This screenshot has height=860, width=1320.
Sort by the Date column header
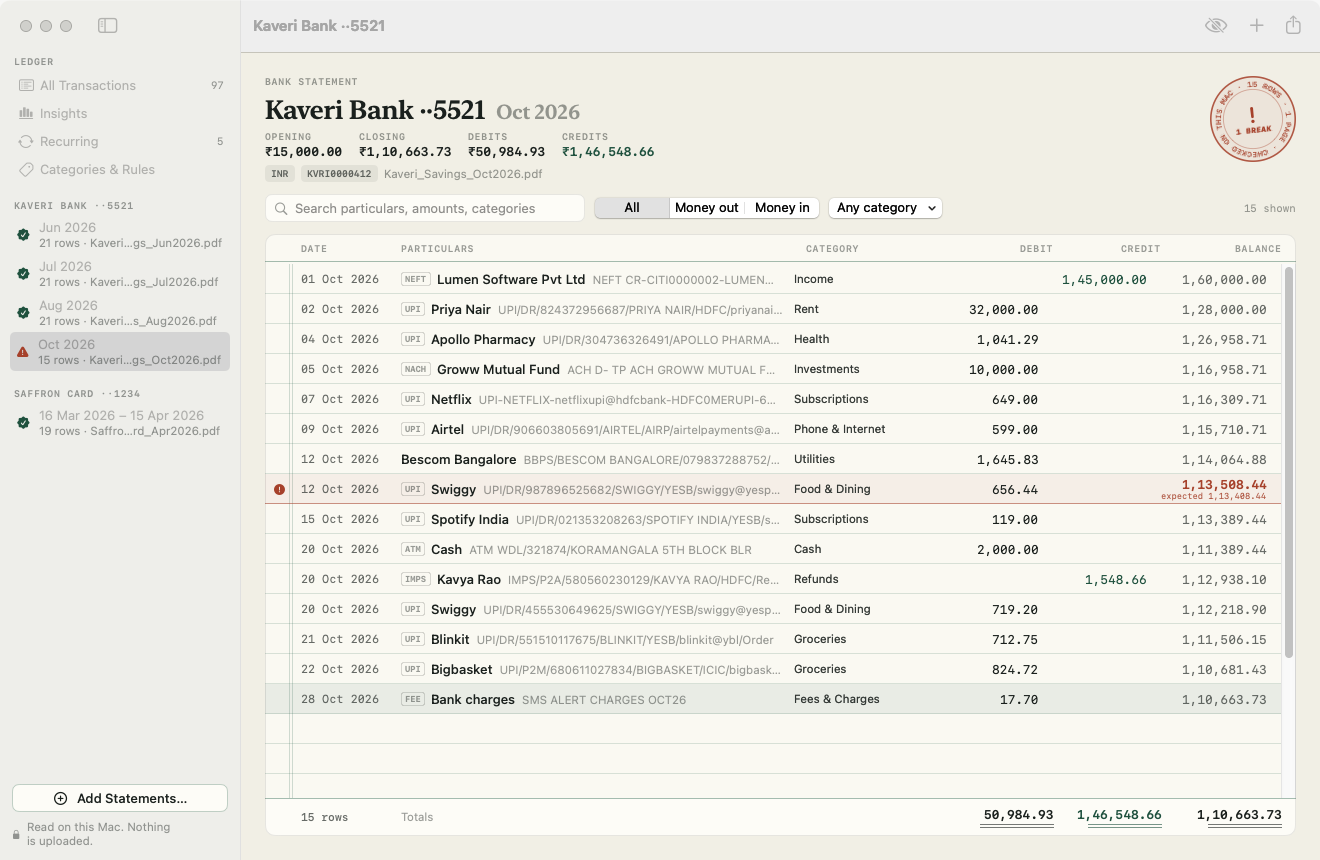314,248
